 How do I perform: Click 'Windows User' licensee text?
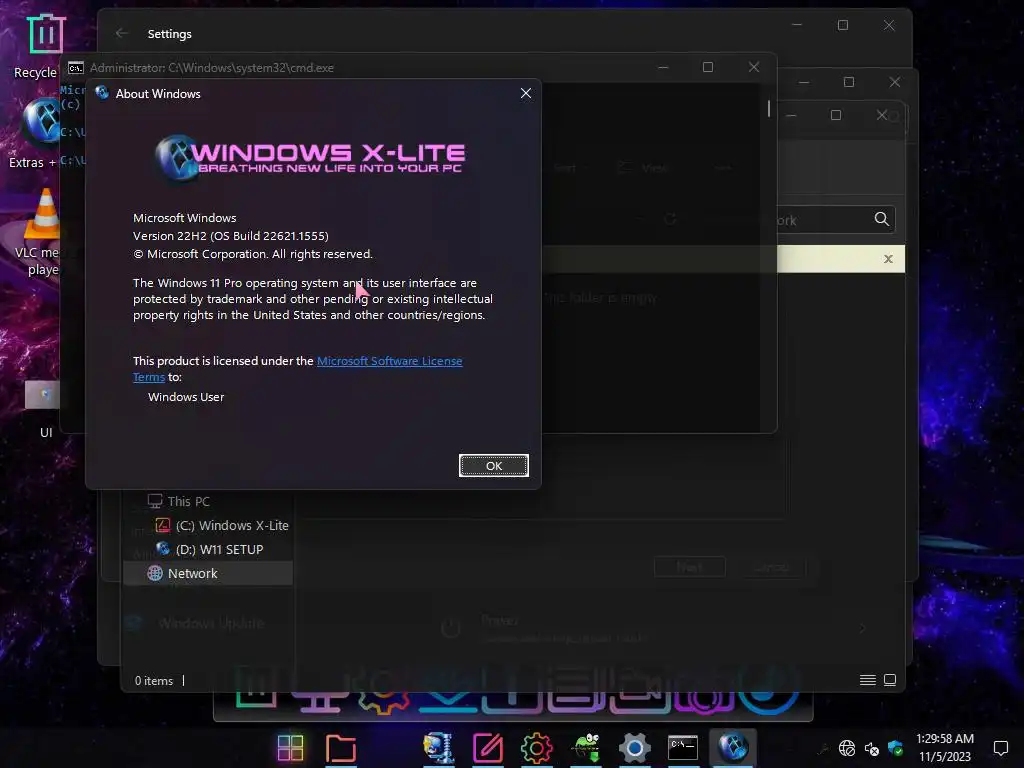click(186, 397)
